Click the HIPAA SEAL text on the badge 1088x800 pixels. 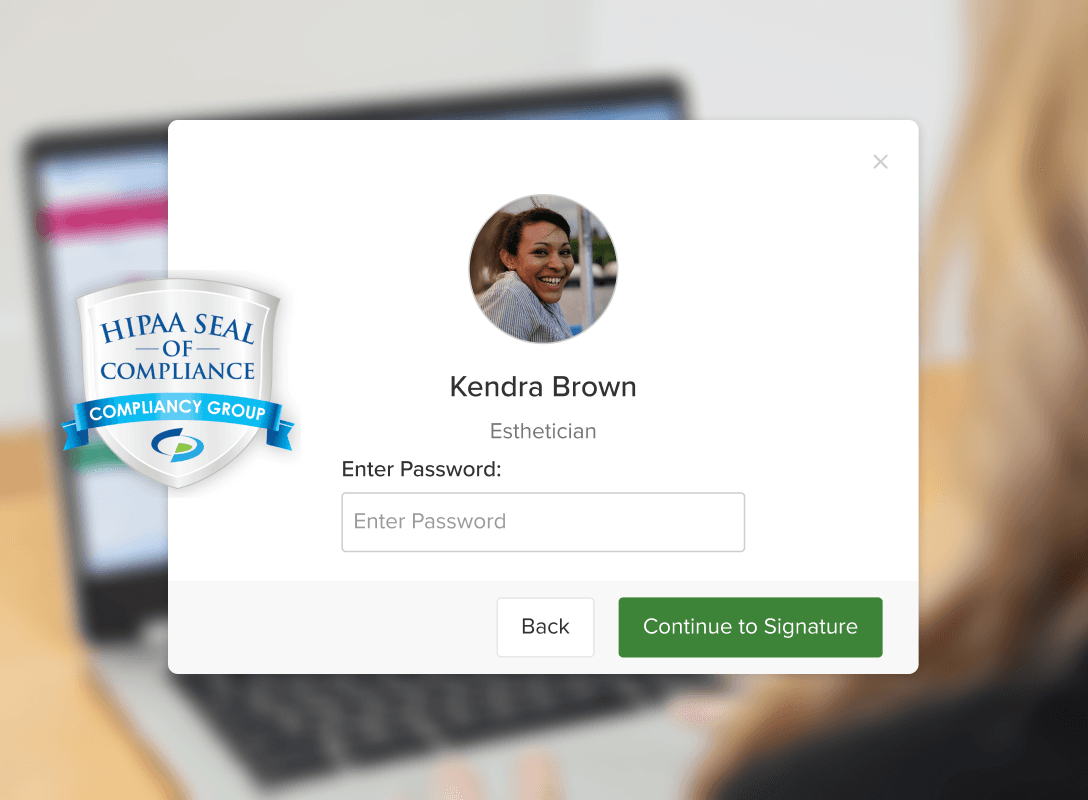click(x=178, y=327)
